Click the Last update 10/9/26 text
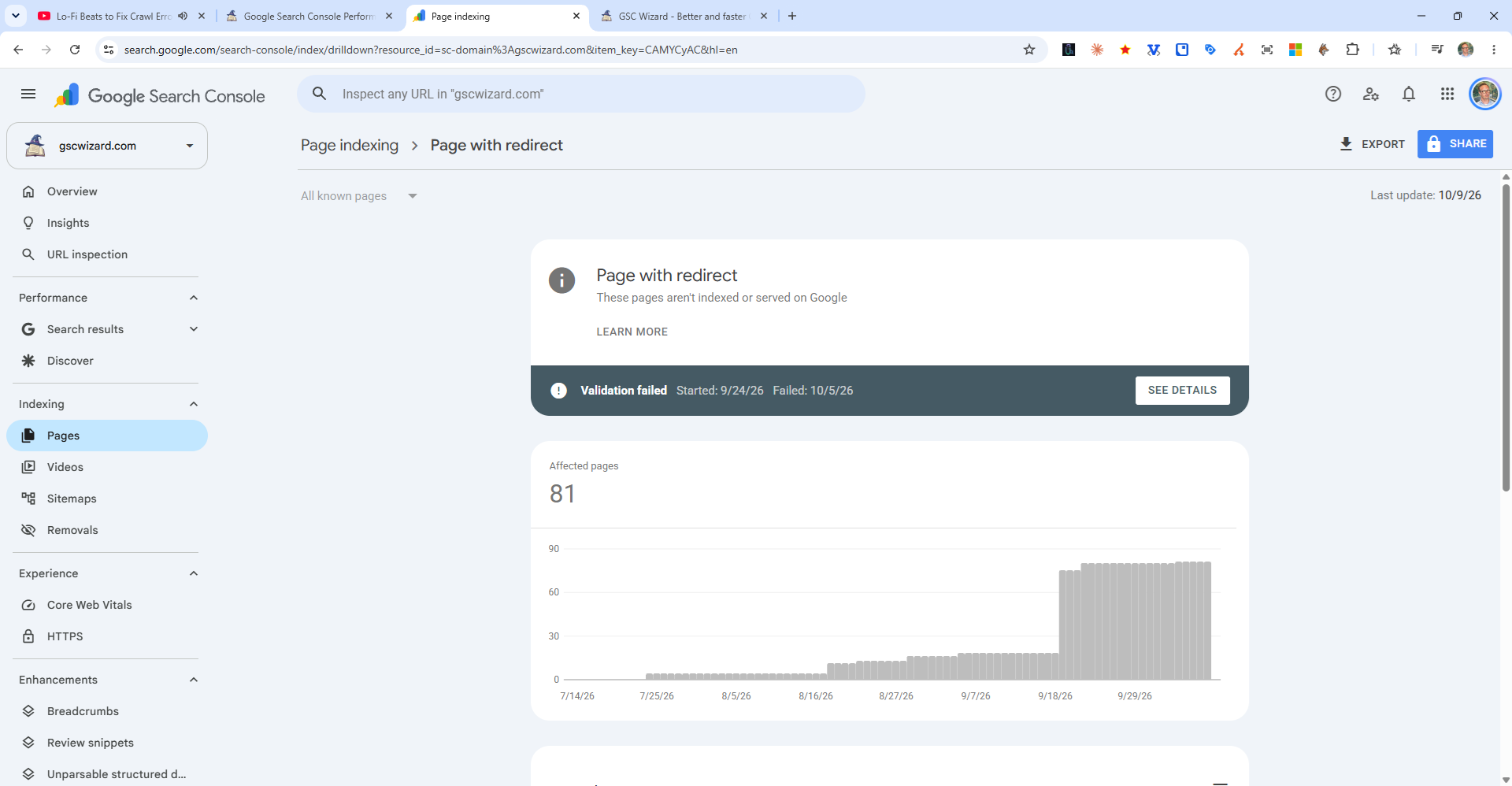The height and width of the screenshot is (786, 1512). pyautogui.click(x=1425, y=195)
